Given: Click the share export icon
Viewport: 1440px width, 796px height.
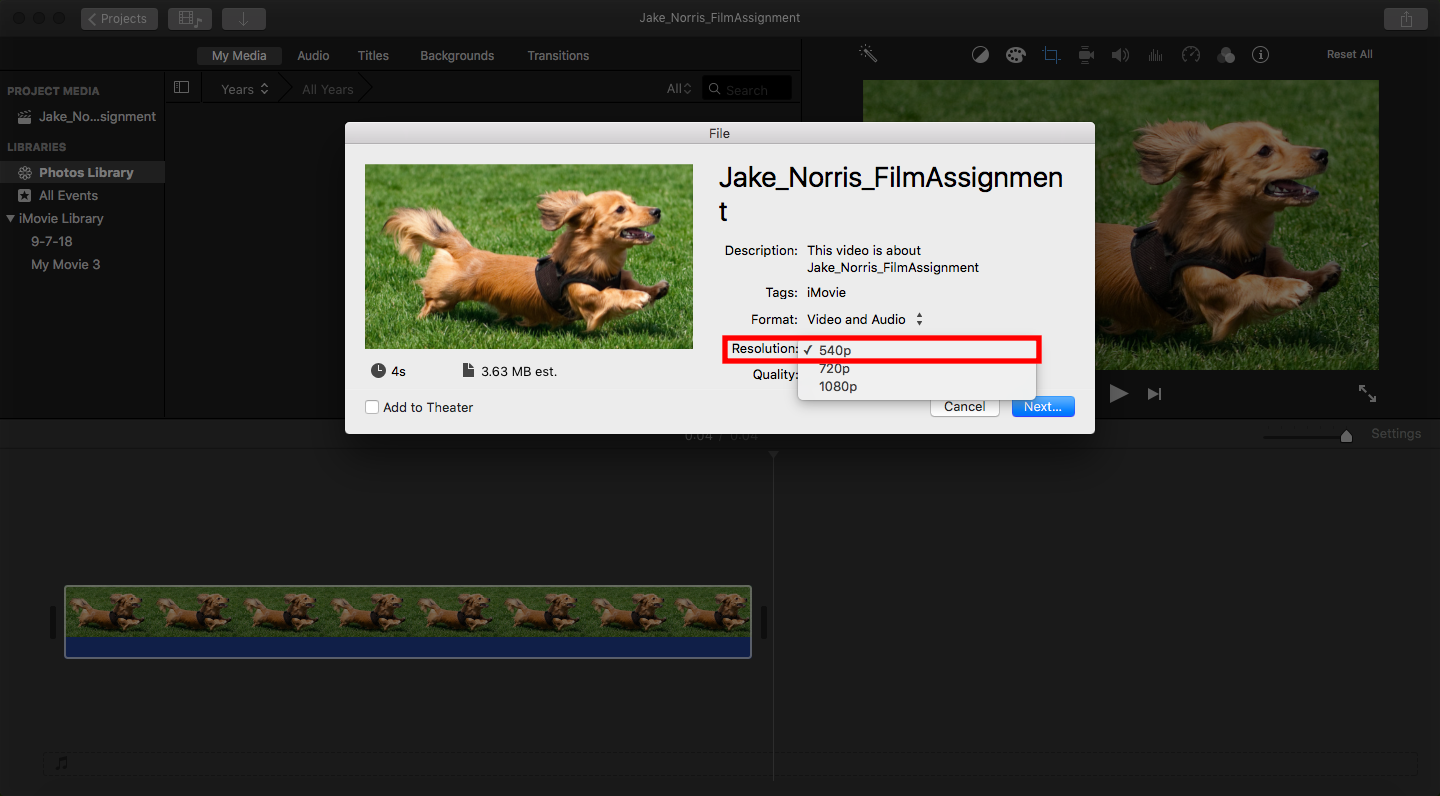Looking at the screenshot, I should pyautogui.click(x=1406, y=19).
